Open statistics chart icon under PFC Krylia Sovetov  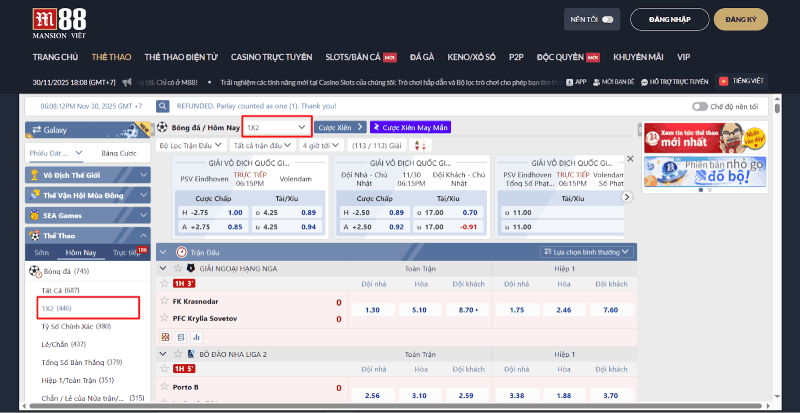[x=196, y=337]
